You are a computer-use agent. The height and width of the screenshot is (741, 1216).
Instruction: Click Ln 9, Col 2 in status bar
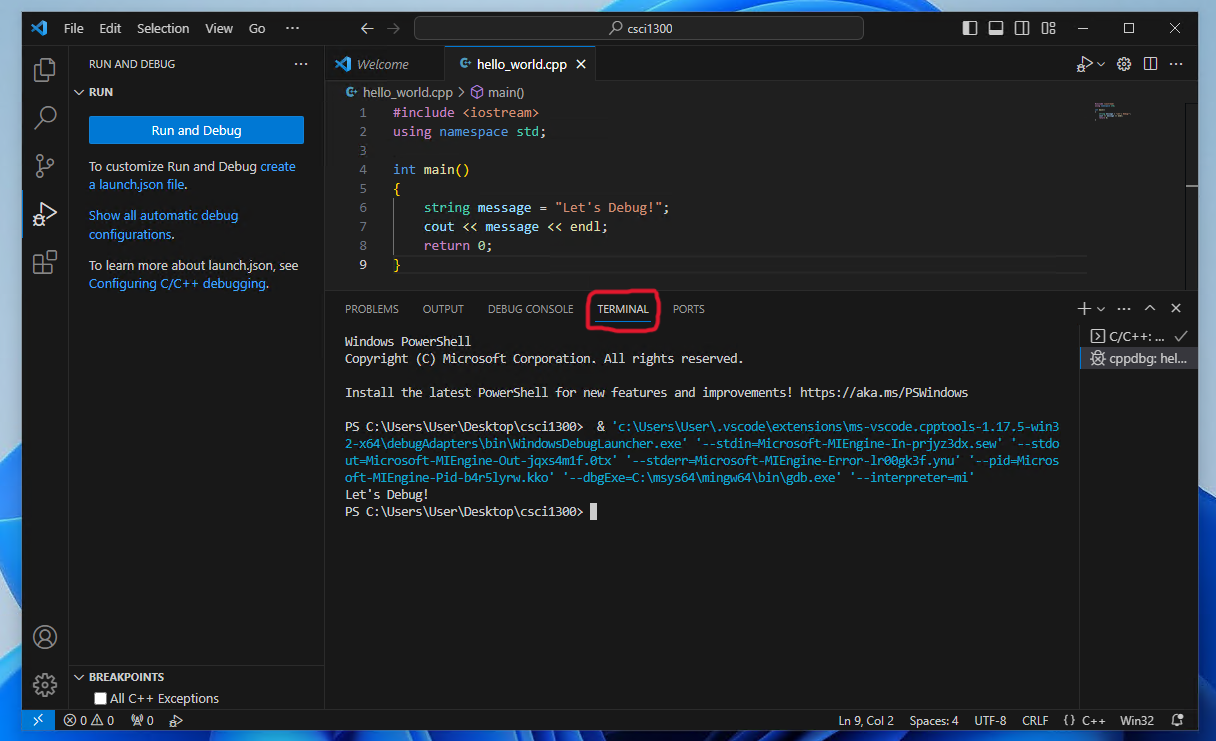(x=866, y=720)
